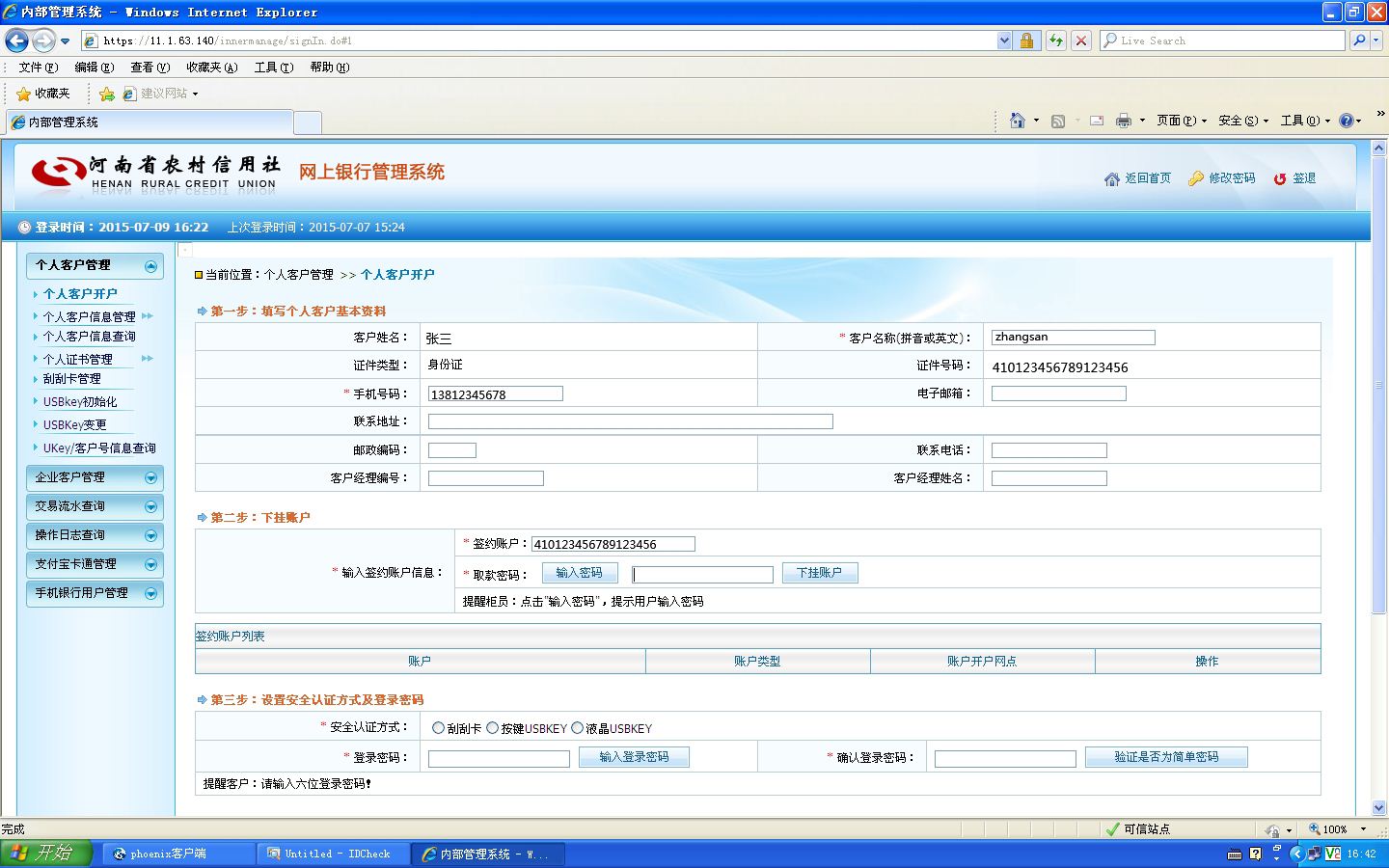Switch to Untitled - IDCheck taskbar item
The height and width of the screenshot is (868, 1389).
tap(332, 854)
